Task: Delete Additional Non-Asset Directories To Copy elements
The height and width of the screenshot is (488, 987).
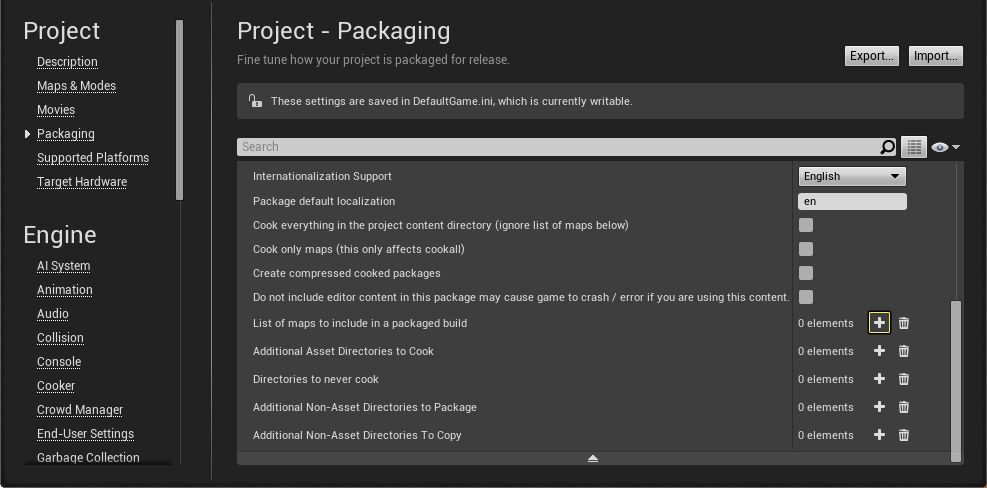Action: point(904,435)
